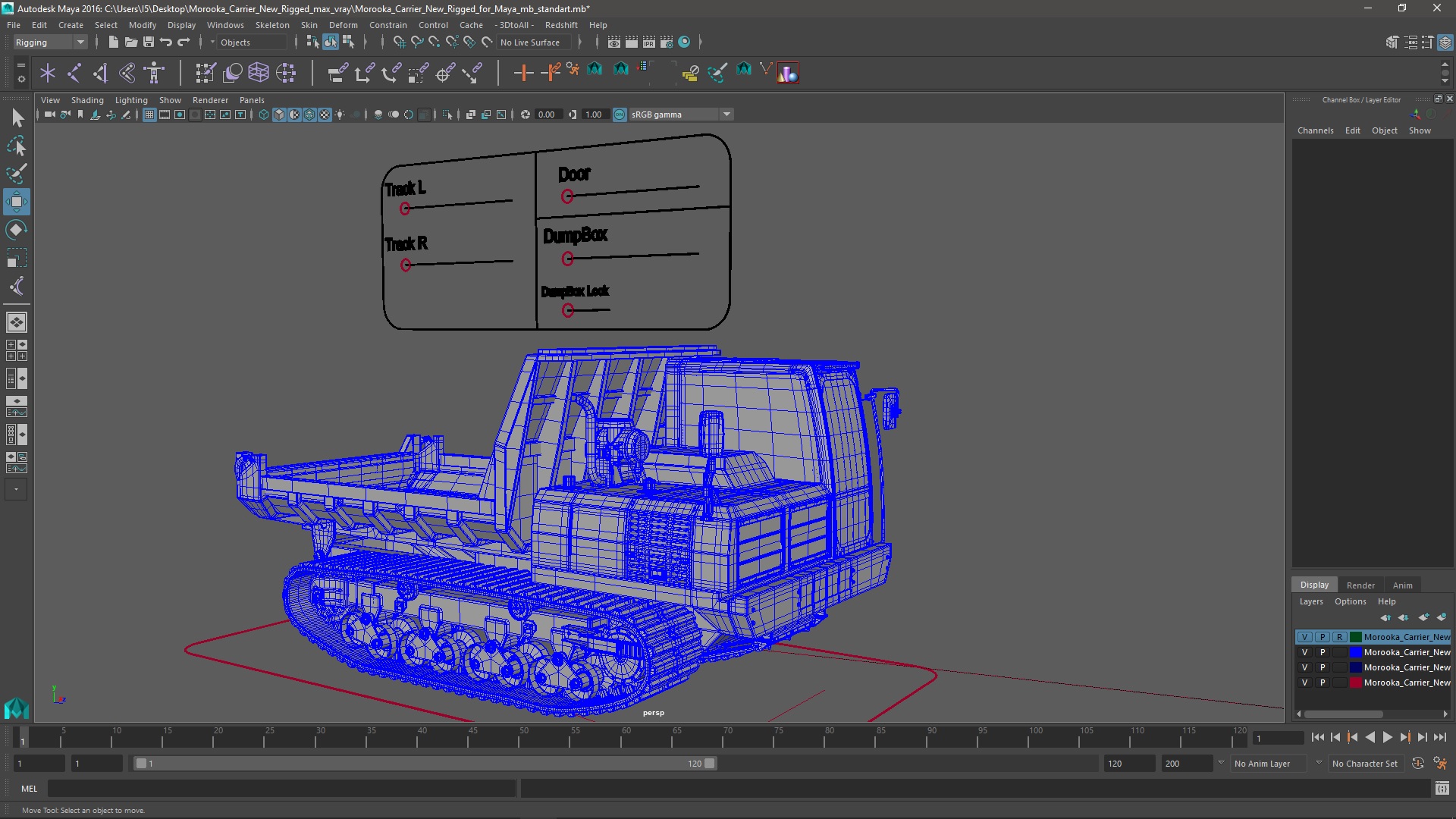Toggle visibility V on the red layer
Viewport: 1456px width, 819px height.
(x=1304, y=682)
